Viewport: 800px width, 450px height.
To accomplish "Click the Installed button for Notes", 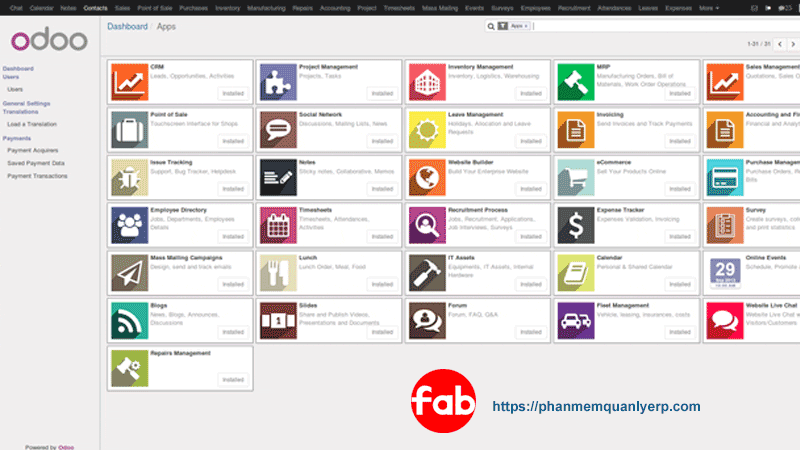I will pos(382,189).
